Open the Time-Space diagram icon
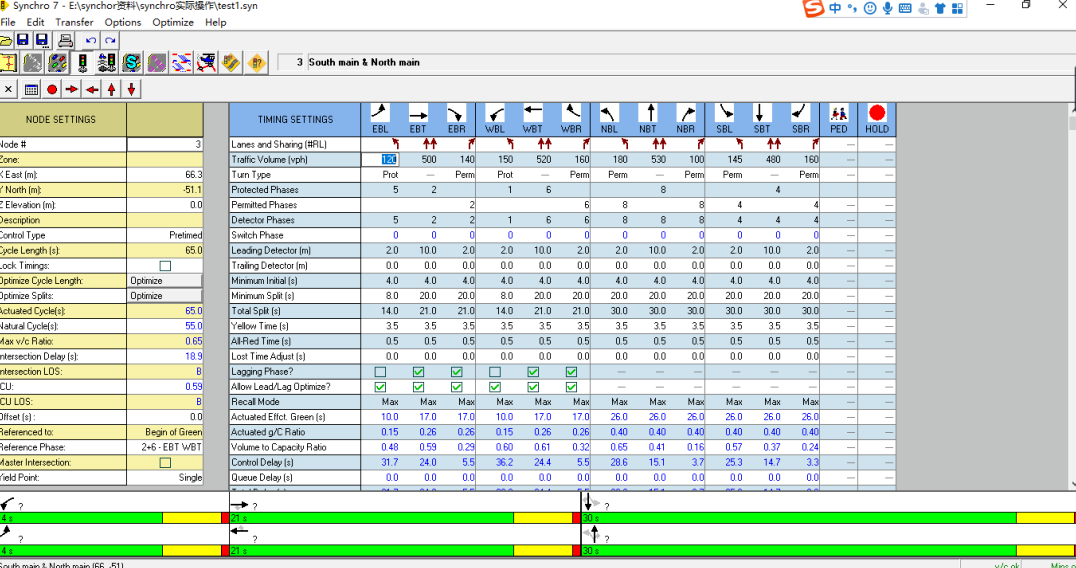Viewport: 1076px width, 568px height. [x=182, y=62]
